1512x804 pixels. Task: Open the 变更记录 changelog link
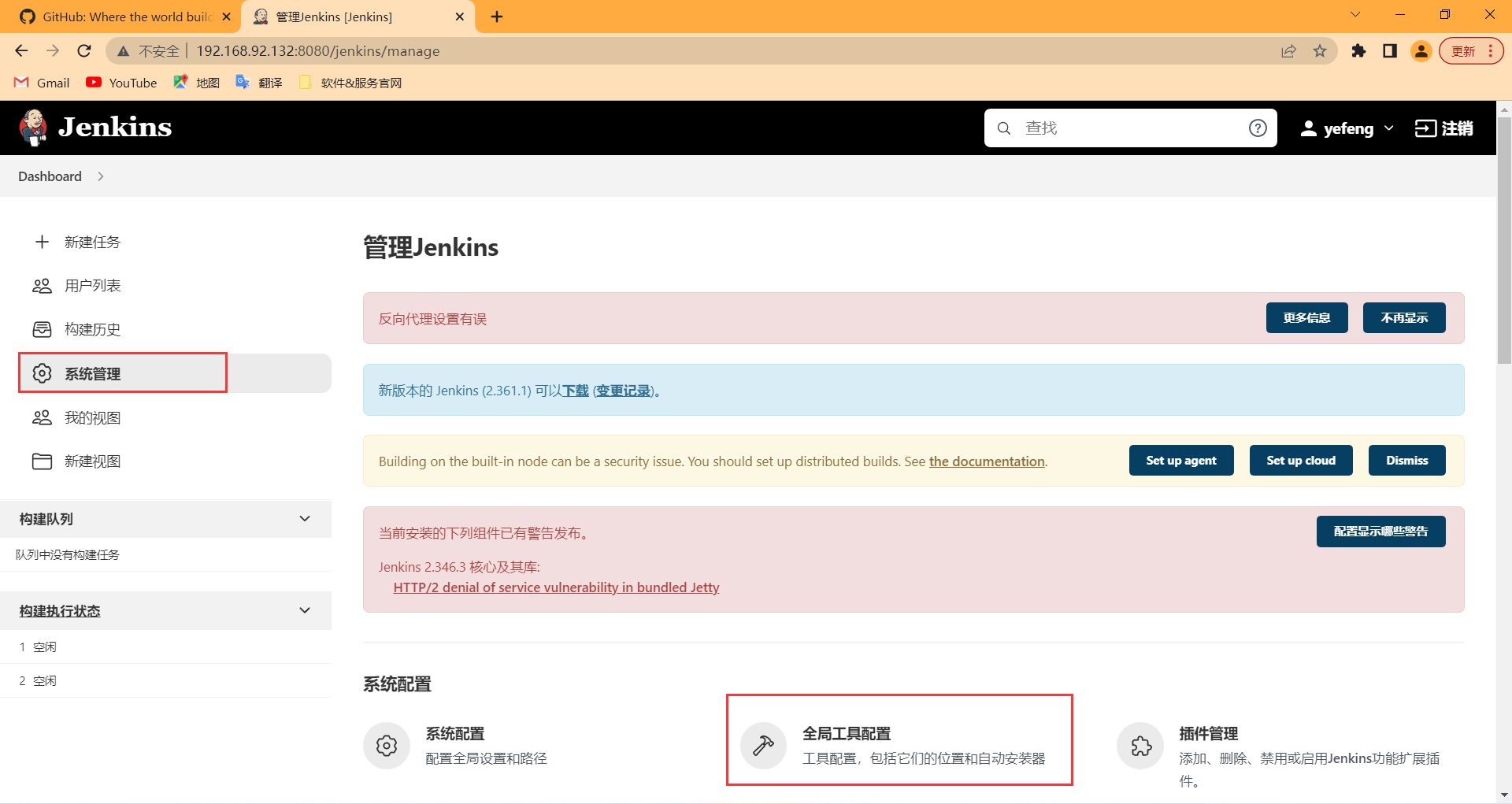(x=624, y=391)
